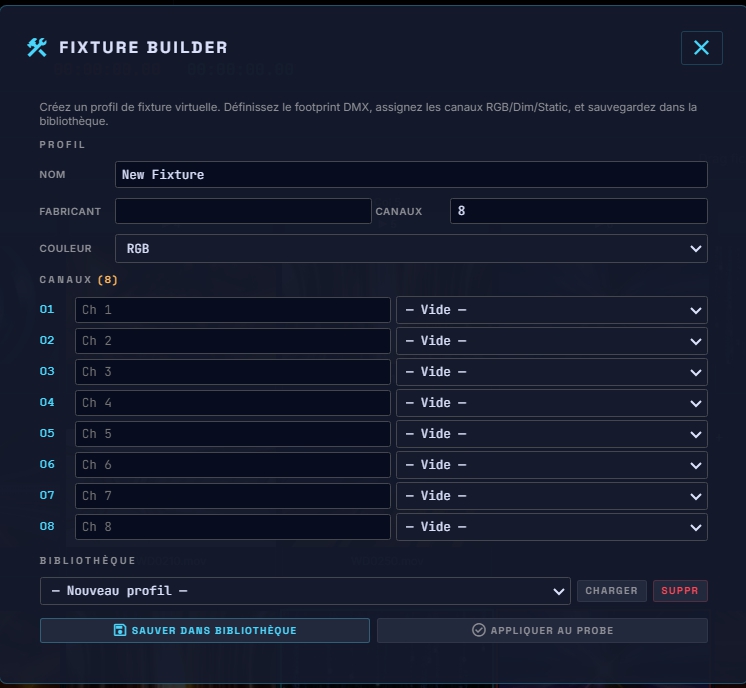The height and width of the screenshot is (688, 746).
Task: Click Appliquer au probe button
Action: tap(542, 630)
